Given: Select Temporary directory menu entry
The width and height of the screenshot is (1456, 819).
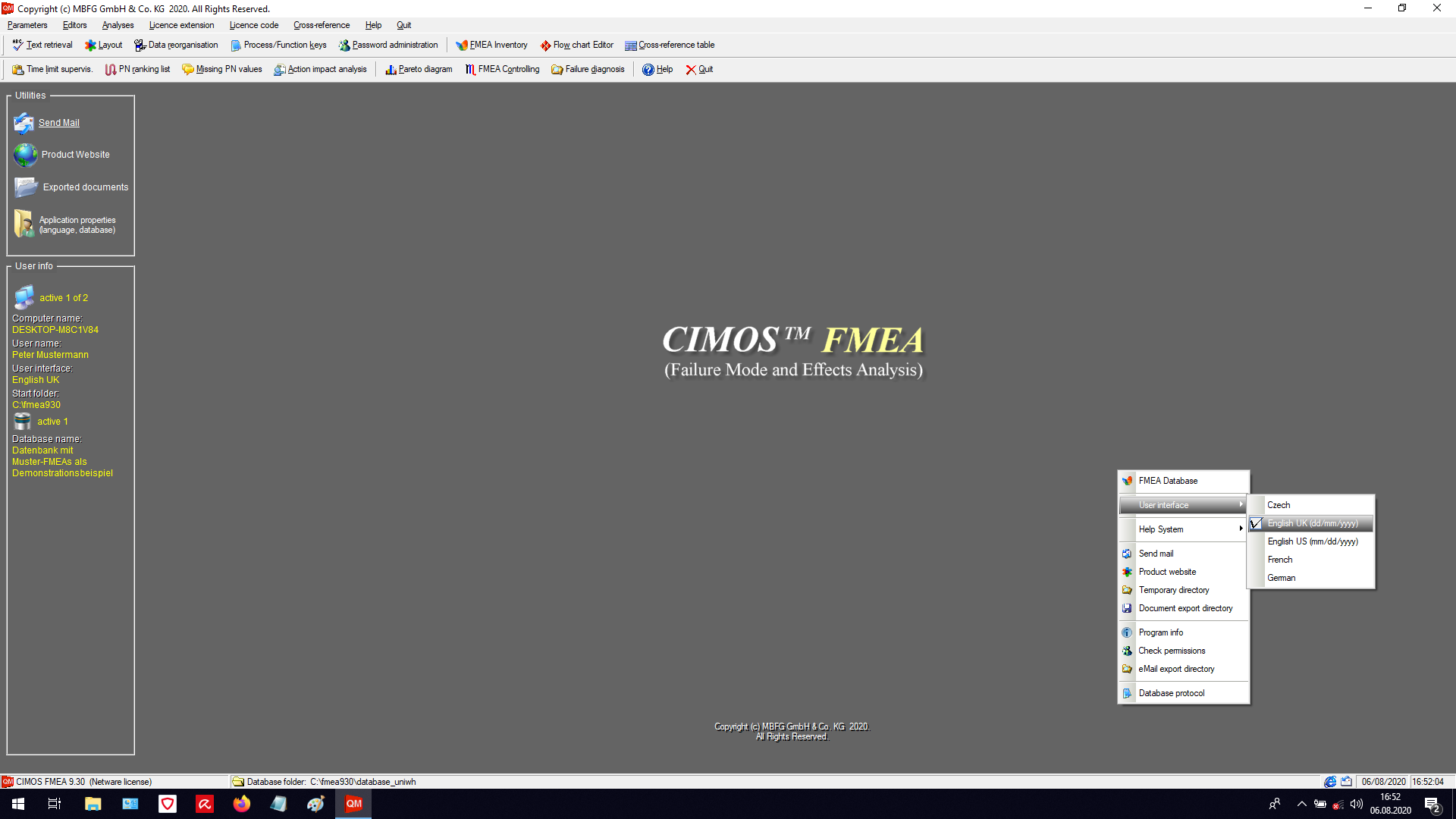Looking at the screenshot, I should 1183,590.
